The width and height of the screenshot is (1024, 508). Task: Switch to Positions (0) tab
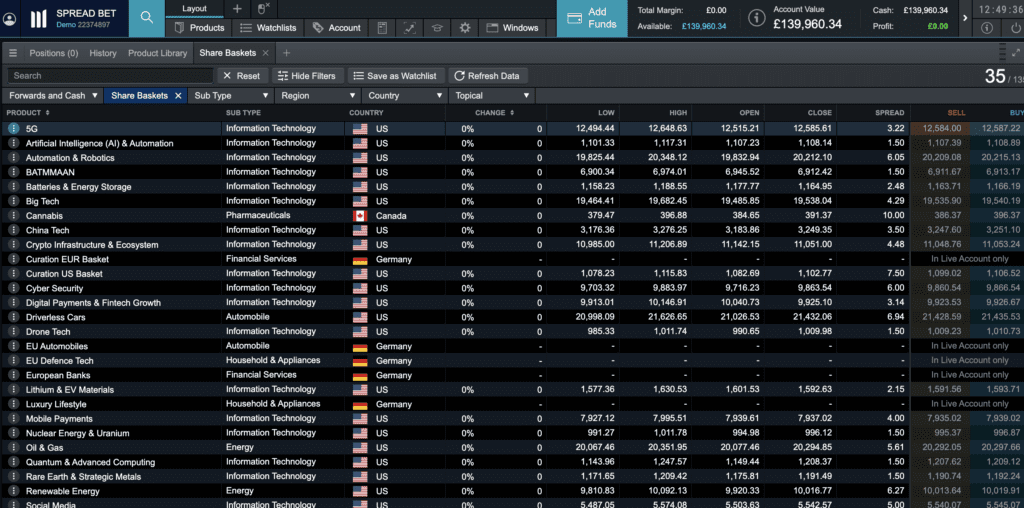tap(54, 53)
